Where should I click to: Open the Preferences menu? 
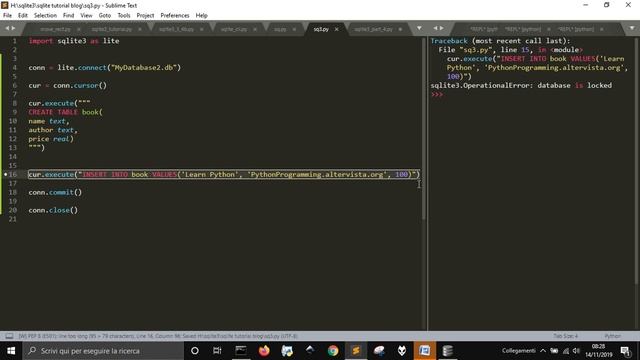coord(175,16)
